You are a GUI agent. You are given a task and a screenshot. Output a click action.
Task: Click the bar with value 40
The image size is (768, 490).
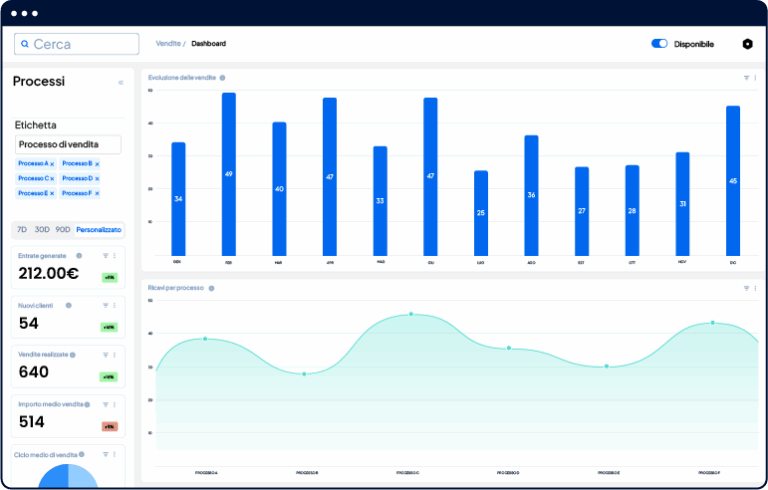tap(279, 189)
